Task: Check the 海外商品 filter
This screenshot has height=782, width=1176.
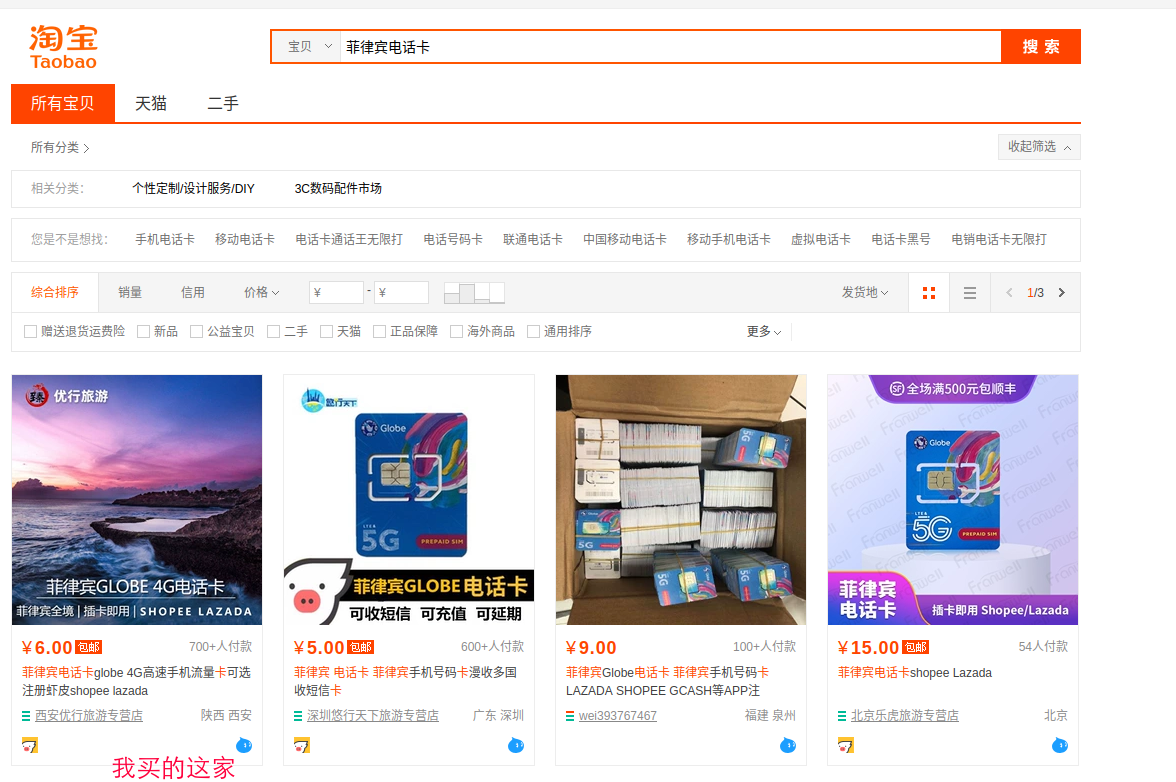Action: pos(457,331)
